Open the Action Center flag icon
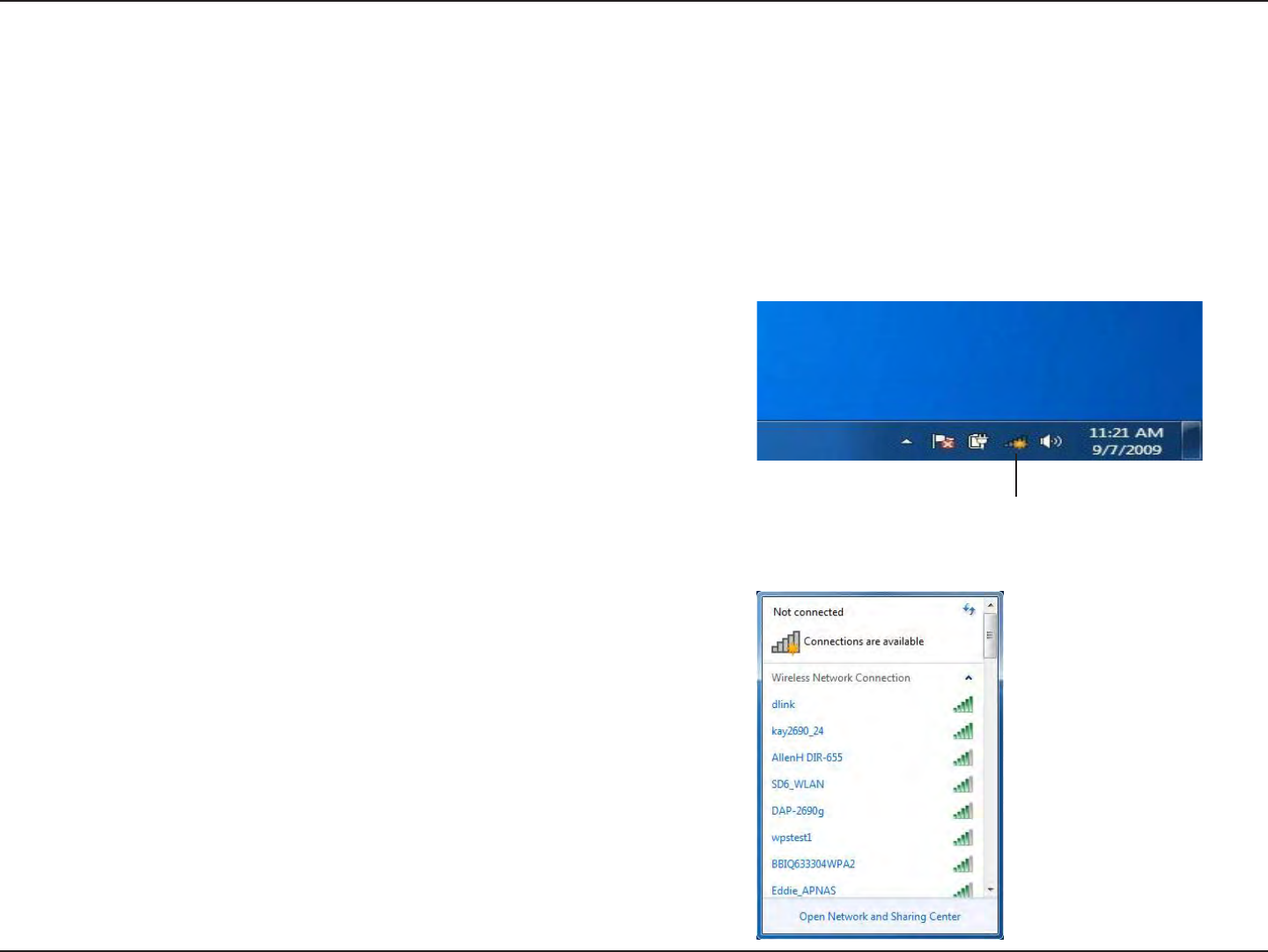This screenshot has height=952, width=1268. point(943,441)
